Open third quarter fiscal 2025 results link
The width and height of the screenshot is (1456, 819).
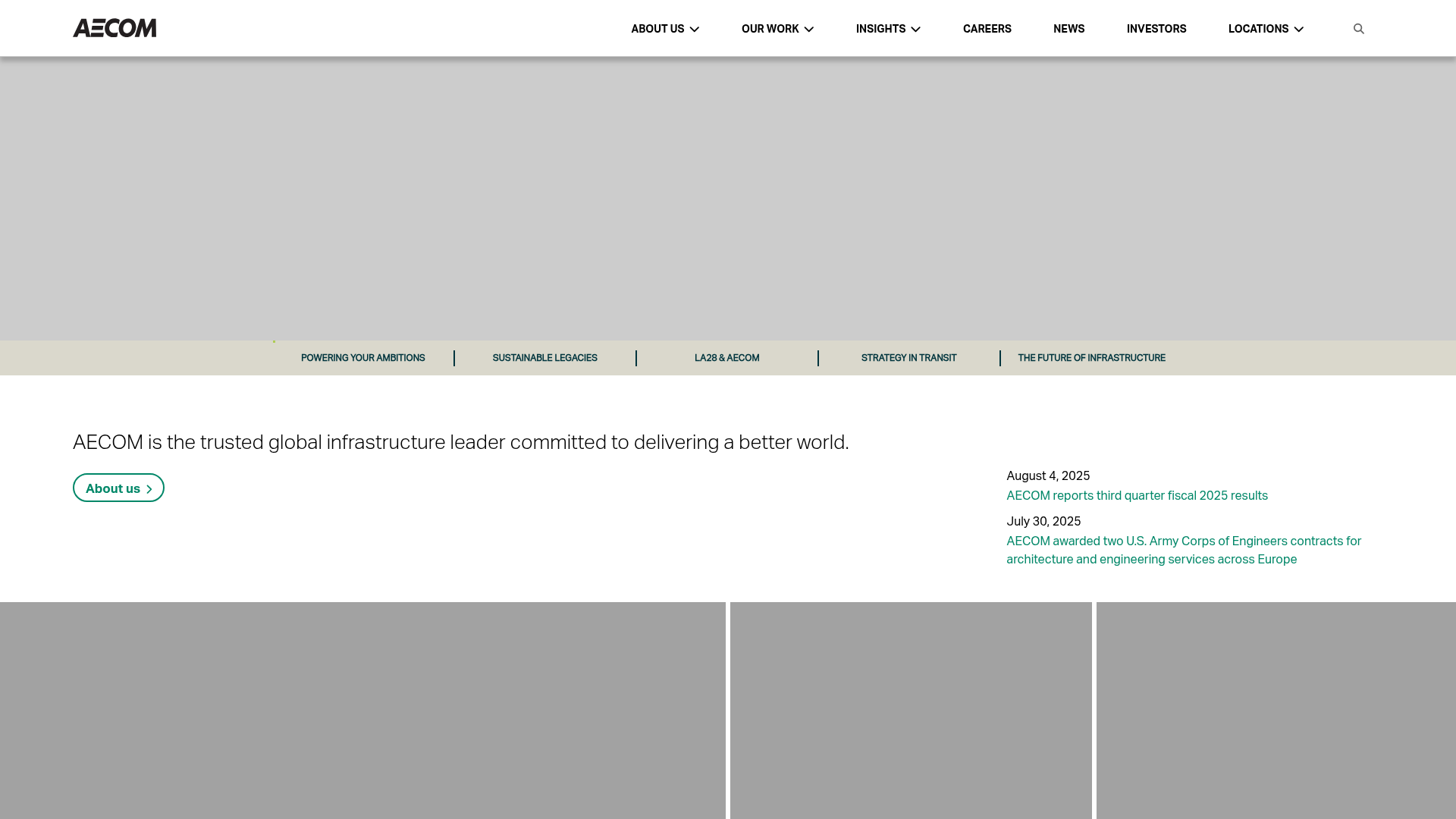[1137, 495]
